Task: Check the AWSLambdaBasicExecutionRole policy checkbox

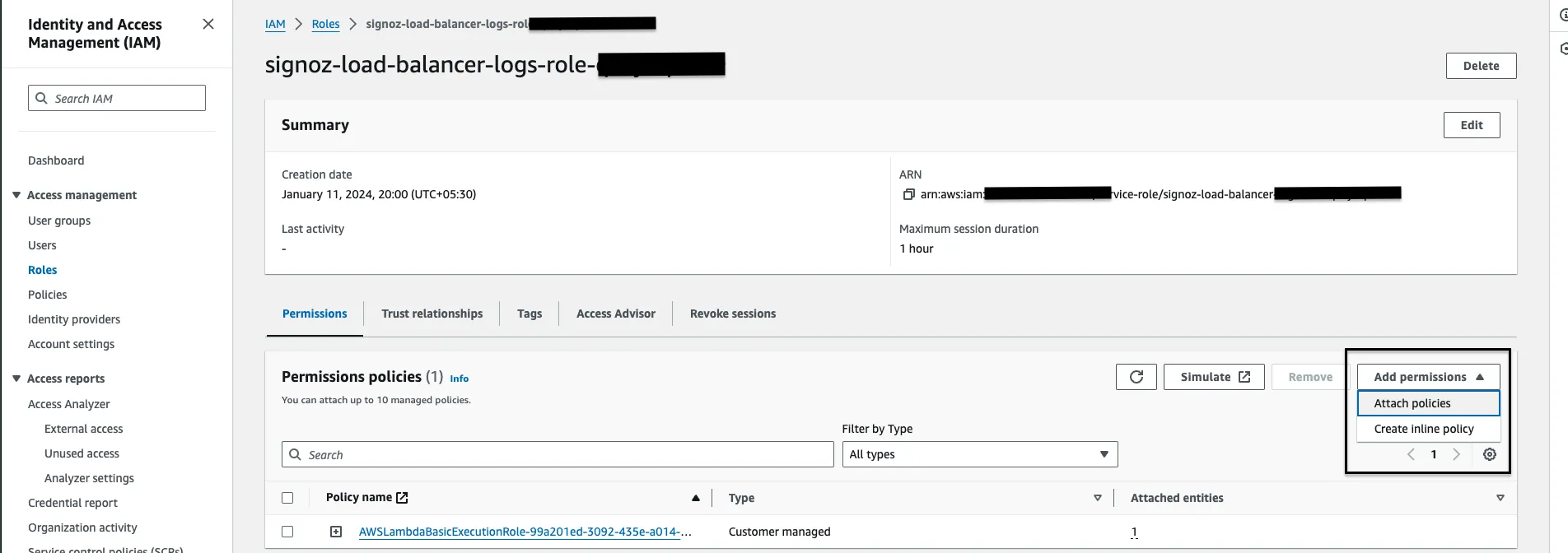Action: click(287, 532)
